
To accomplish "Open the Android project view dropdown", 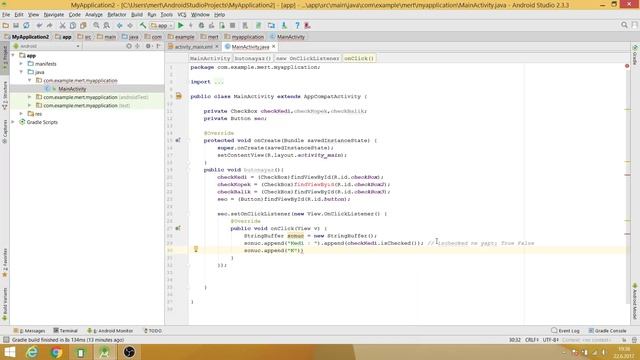I will click(47, 46).
